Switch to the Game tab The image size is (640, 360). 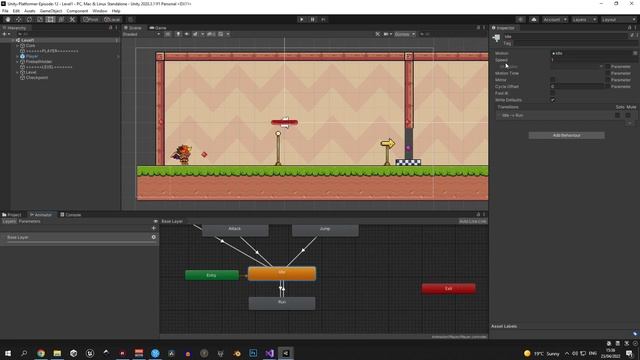coord(158,28)
